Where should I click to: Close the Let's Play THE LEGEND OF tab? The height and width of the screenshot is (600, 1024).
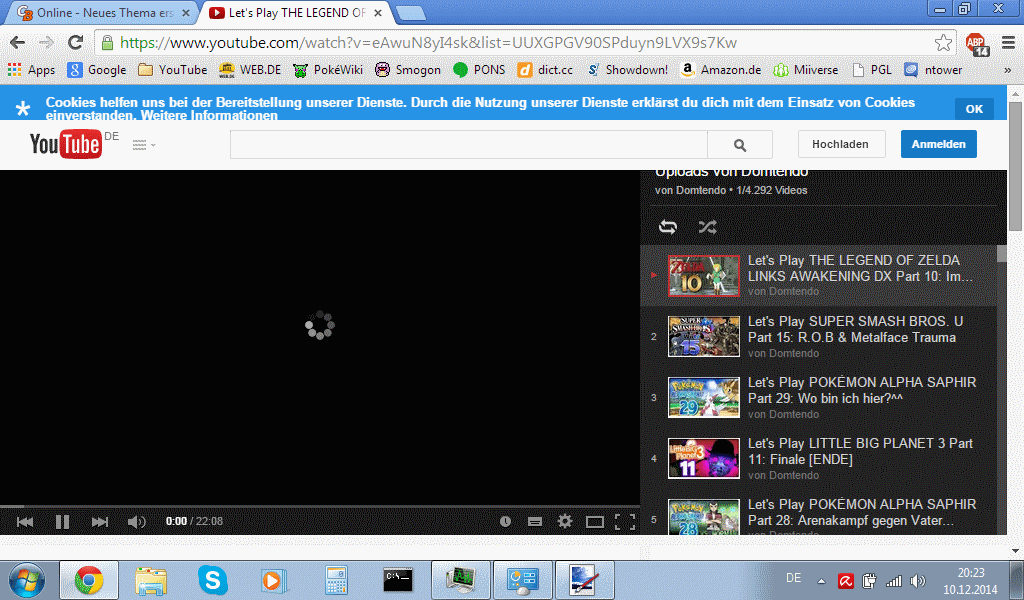378,12
